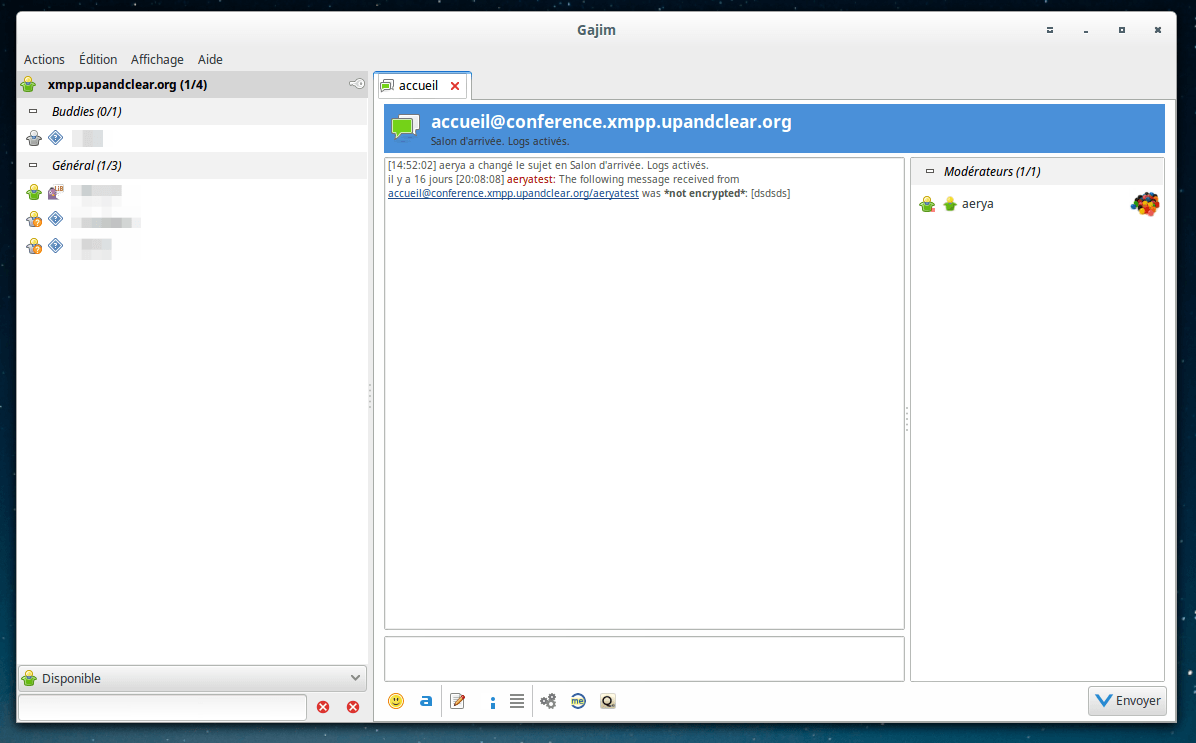The width and height of the screenshot is (1196, 743).
Task: Open the chat actions hamburger menu icon
Action: [x=517, y=700]
